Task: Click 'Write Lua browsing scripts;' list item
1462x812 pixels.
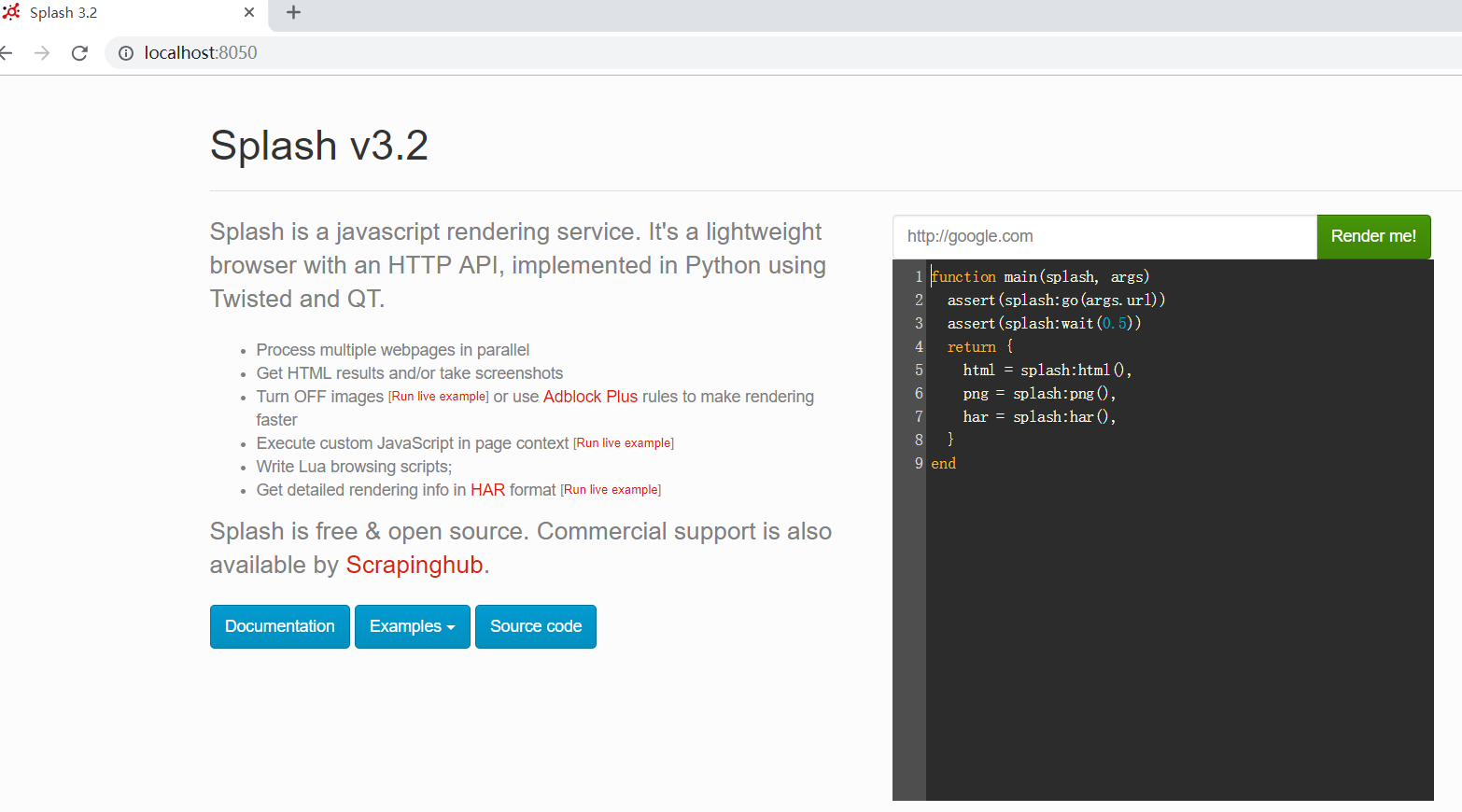Action: click(354, 467)
